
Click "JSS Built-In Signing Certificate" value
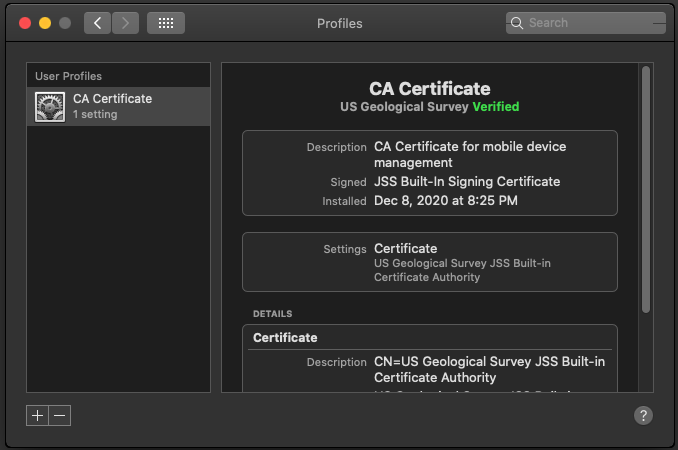467,182
